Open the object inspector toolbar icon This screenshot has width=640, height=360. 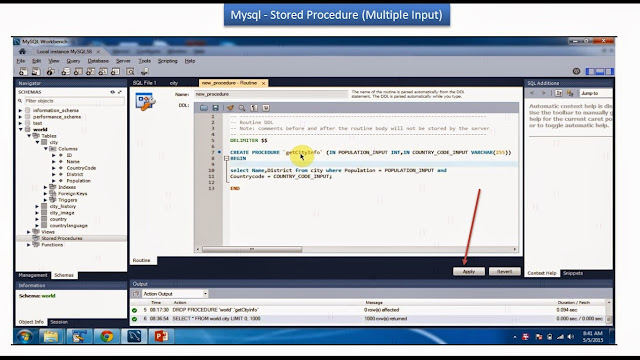coord(51,71)
